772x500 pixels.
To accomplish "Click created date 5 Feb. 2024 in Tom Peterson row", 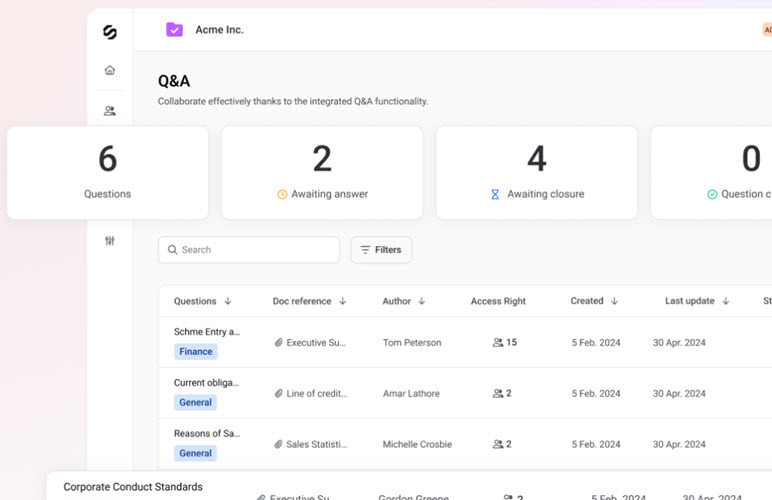I will click(596, 343).
